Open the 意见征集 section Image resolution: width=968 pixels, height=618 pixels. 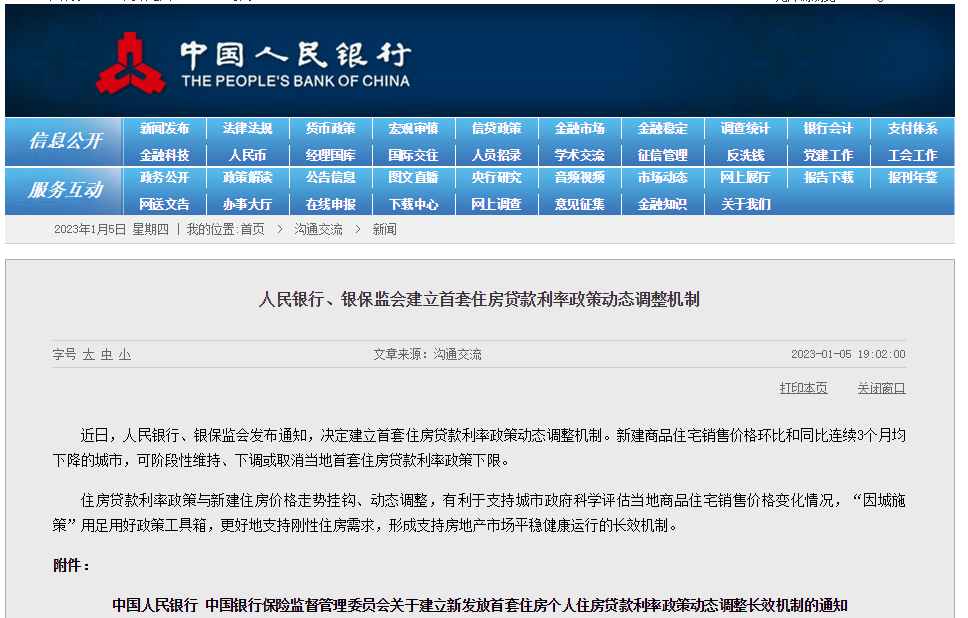click(580, 204)
